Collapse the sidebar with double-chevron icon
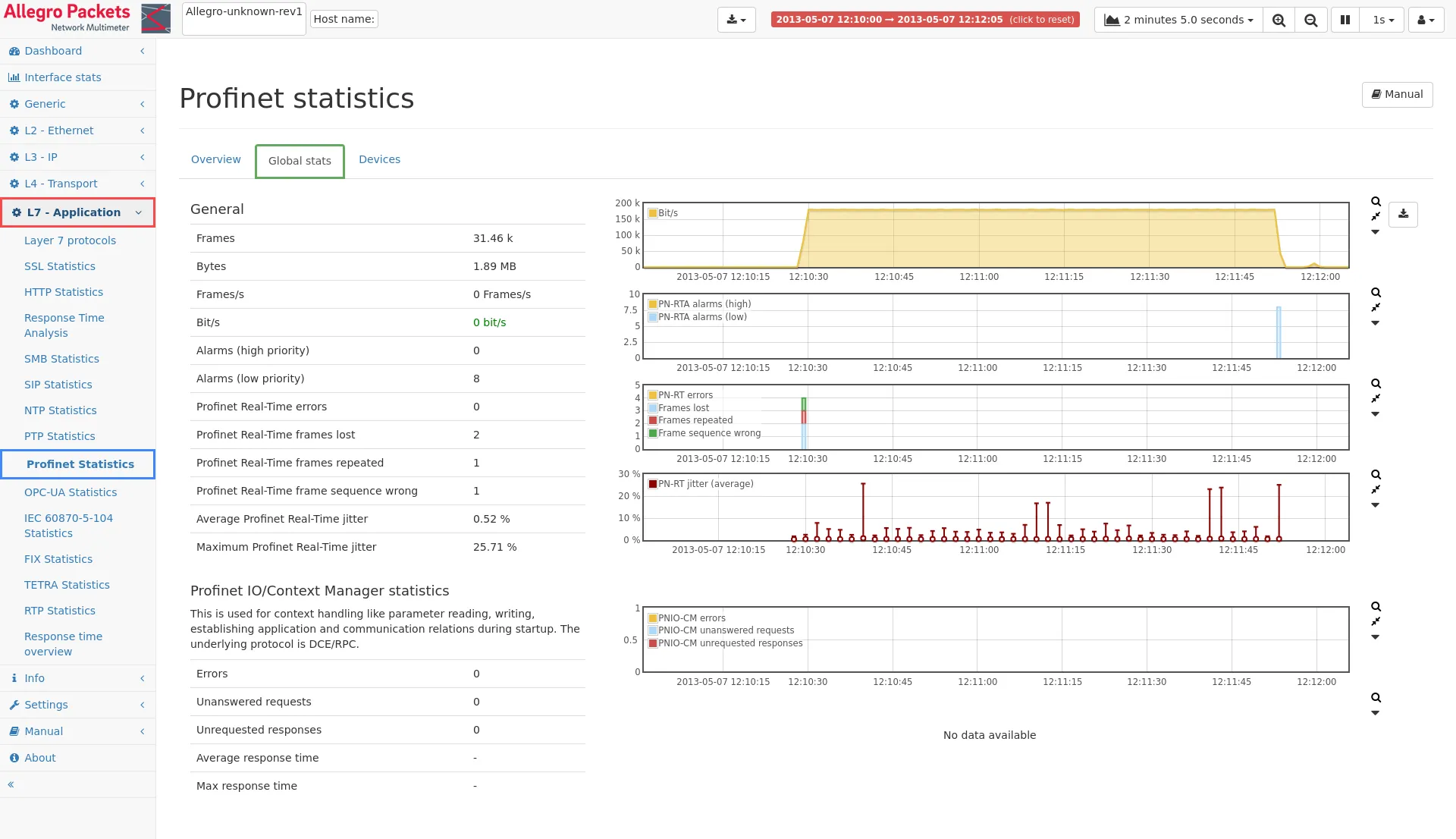Screen dimensions: 1456x839 (x=11, y=784)
